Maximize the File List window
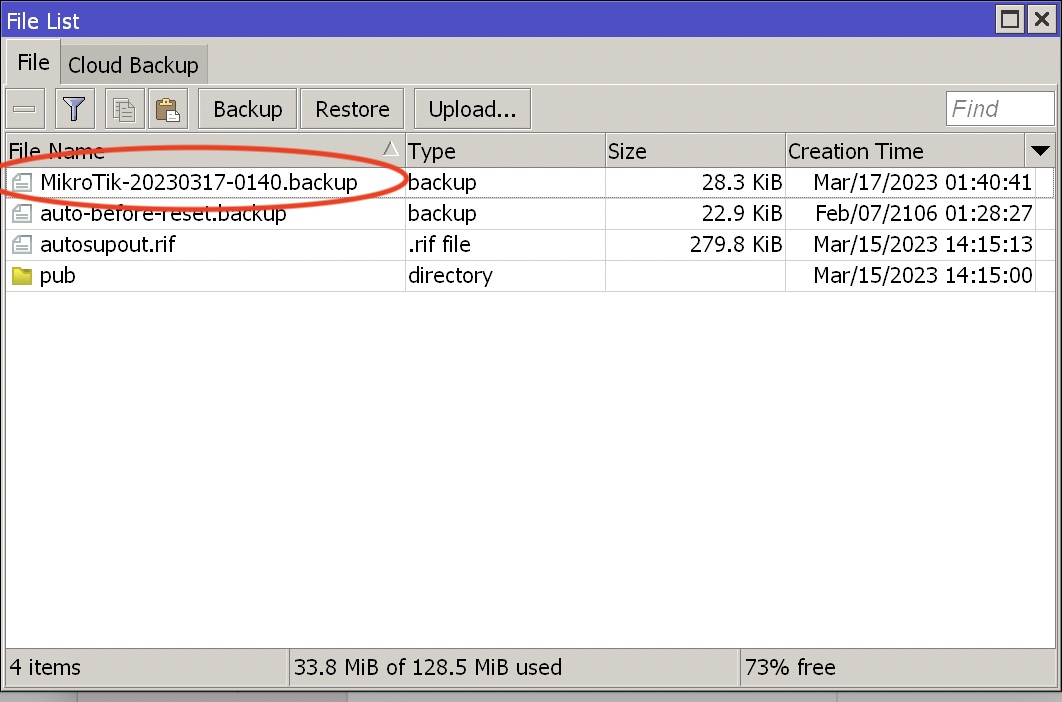 pos(1010,19)
